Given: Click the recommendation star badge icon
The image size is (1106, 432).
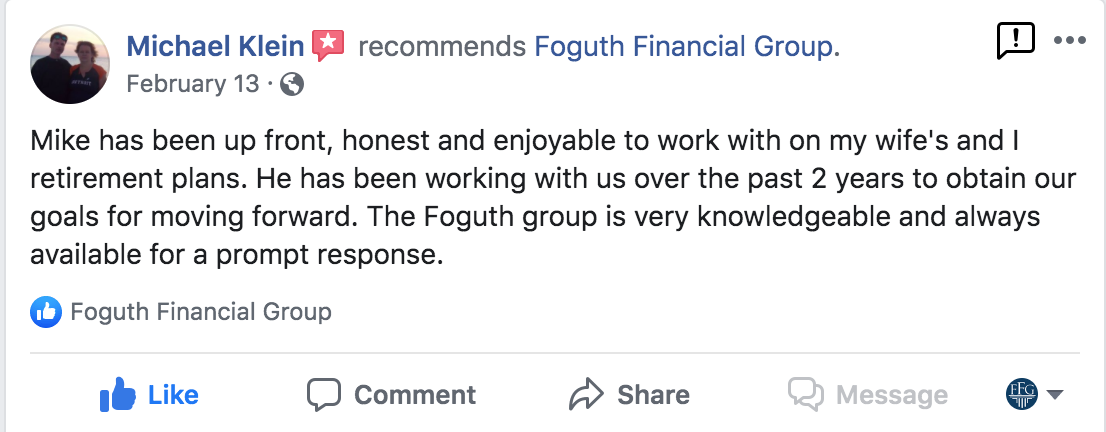Looking at the screenshot, I should click(328, 45).
